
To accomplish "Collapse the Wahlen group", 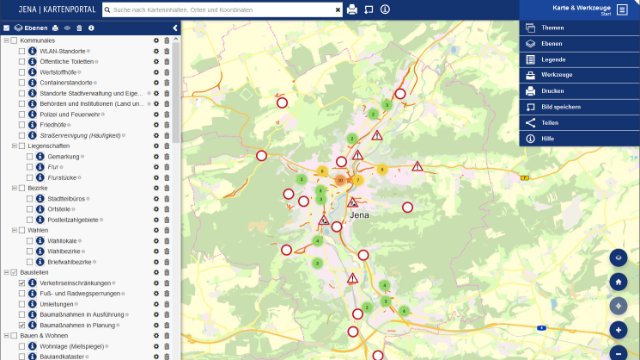I will pyautogui.click(x=14, y=230).
